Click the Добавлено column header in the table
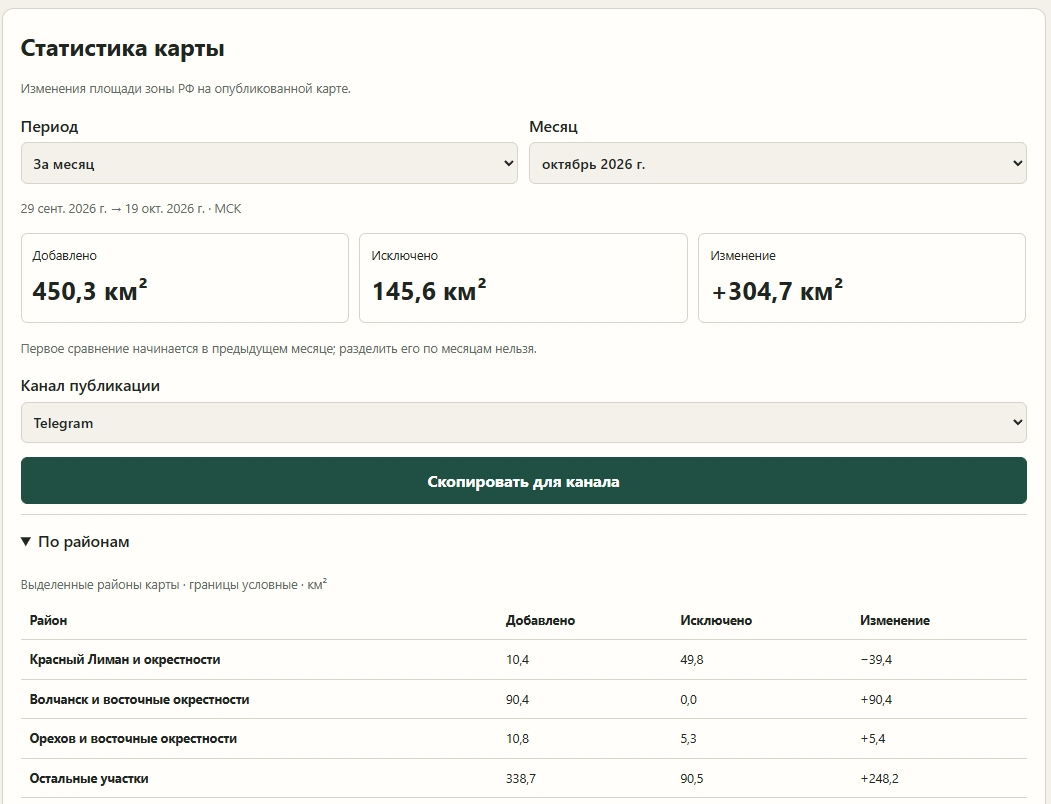The height and width of the screenshot is (804, 1051). pos(540,620)
